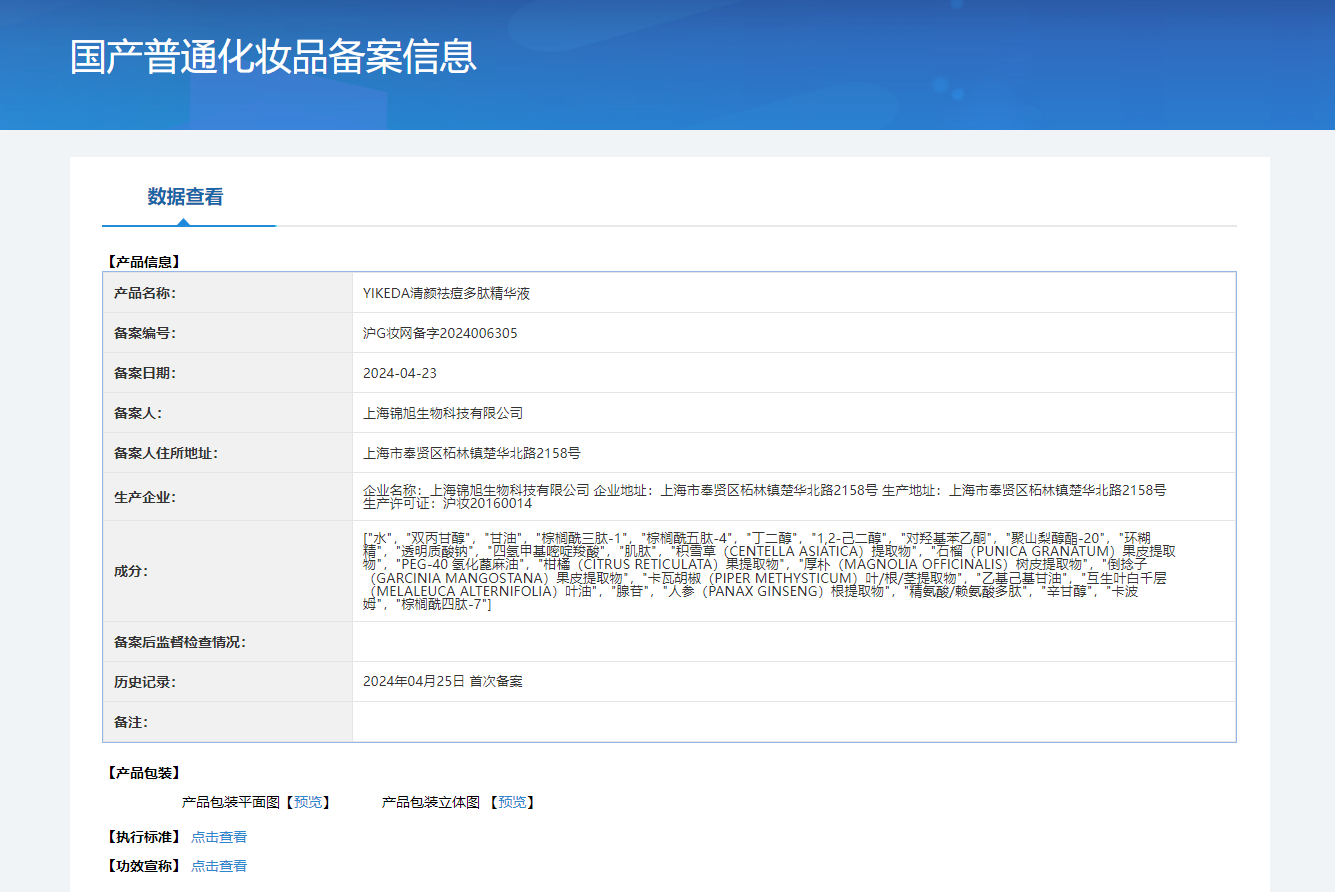Click the 备注 row label

131,722
